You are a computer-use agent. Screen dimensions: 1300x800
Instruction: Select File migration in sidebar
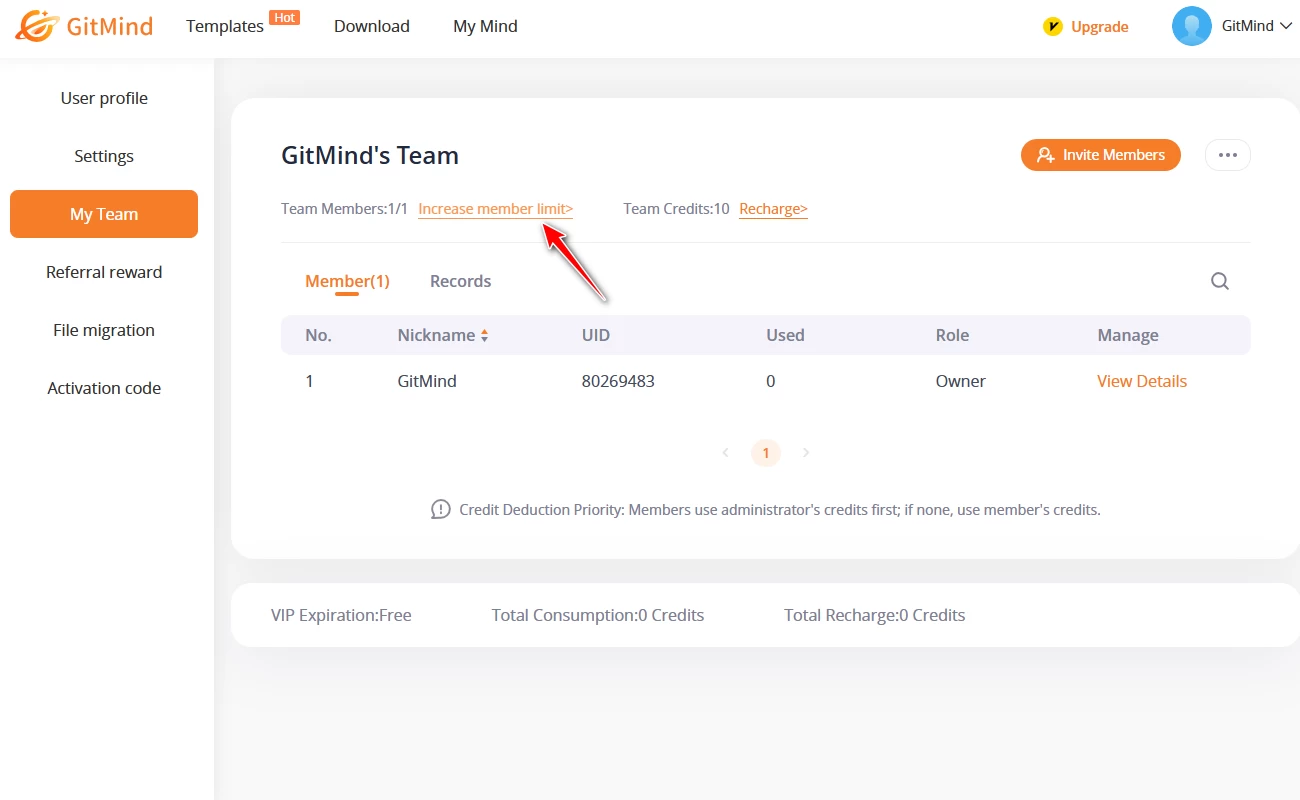coord(104,330)
